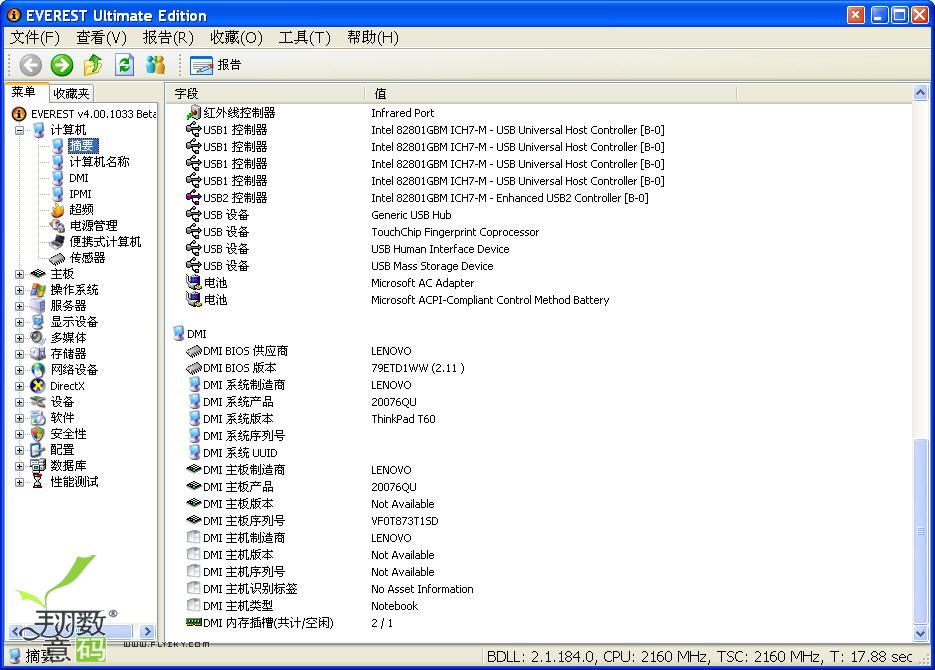Select the USB Mass Storage Device row
This screenshot has height=670, width=935.
pyautogui.click(x=432, y=266)
